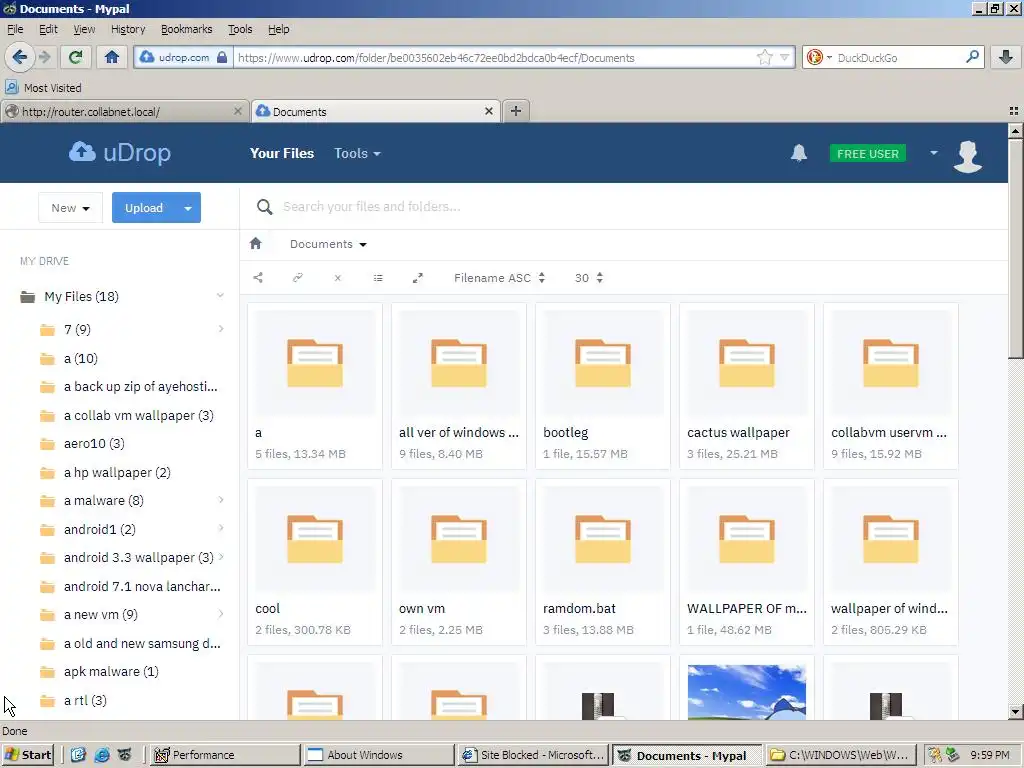Open the account dropdown arrow near FREE USER
Screen dimensions: 1024x768
(x=934, y=153)
